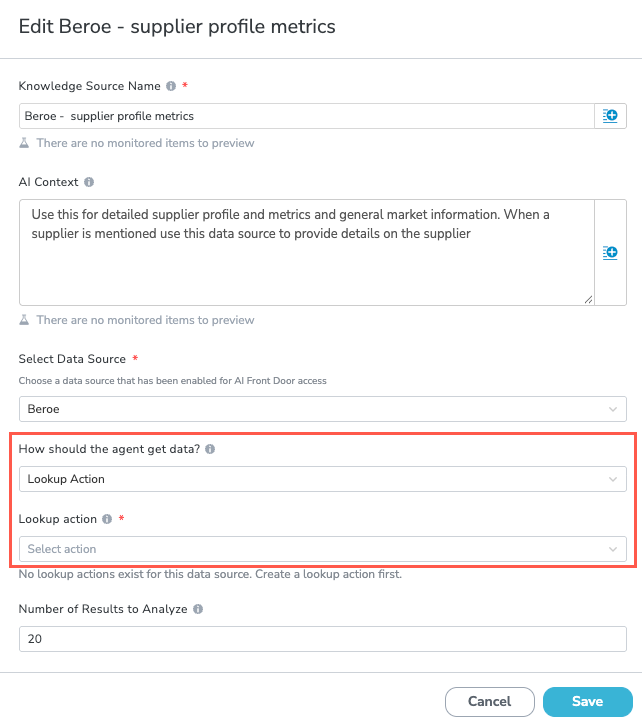Viewport: 642px width, 725px height.
Task: Click inside the AI Context textarea
Action: (307, 252)
